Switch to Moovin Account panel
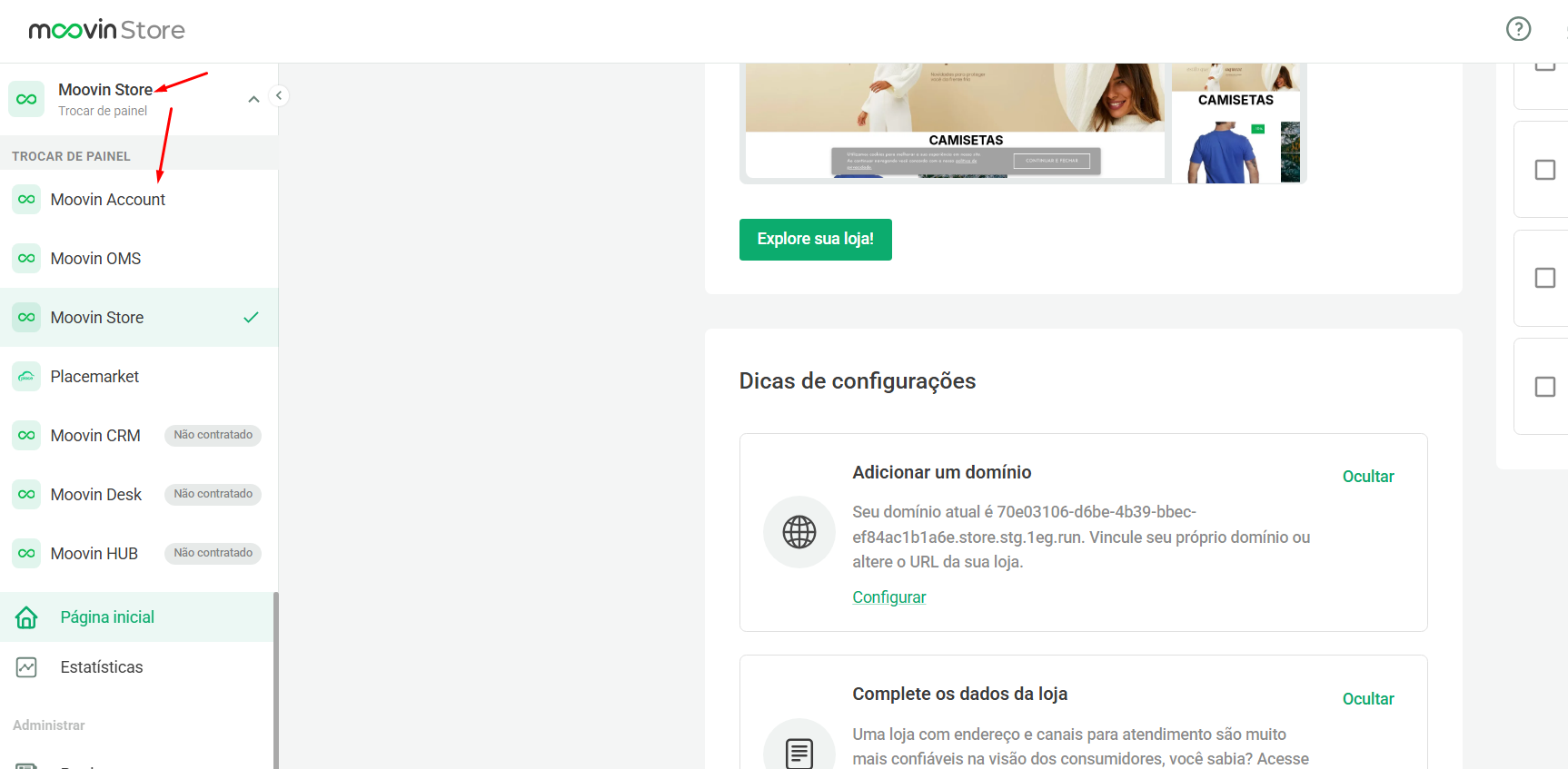 pyautogui.click(x=139, y=199)
